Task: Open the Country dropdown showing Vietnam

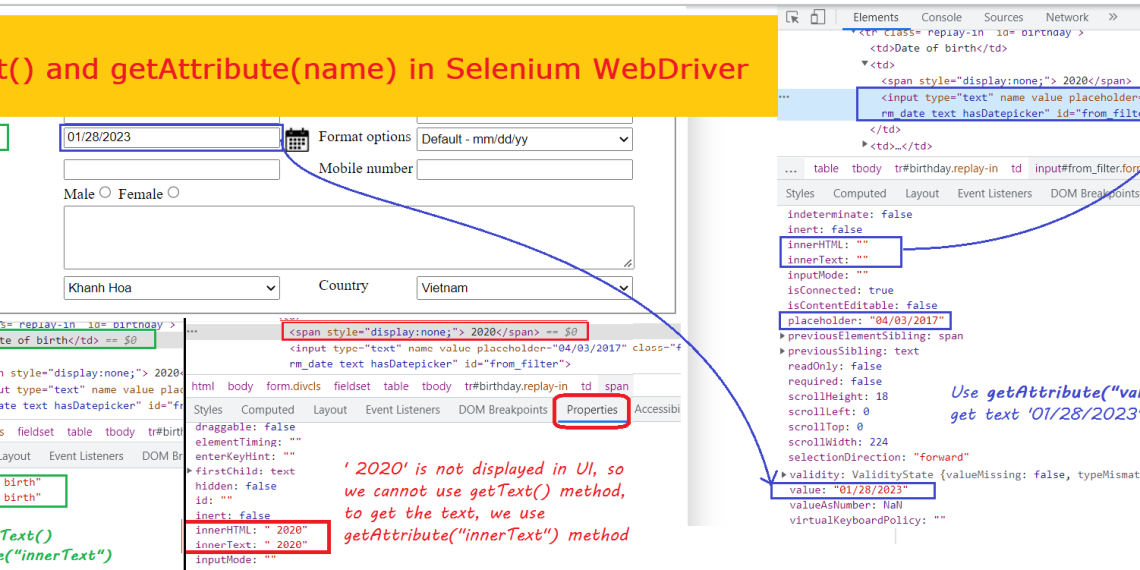Action: tap(524, 288)
